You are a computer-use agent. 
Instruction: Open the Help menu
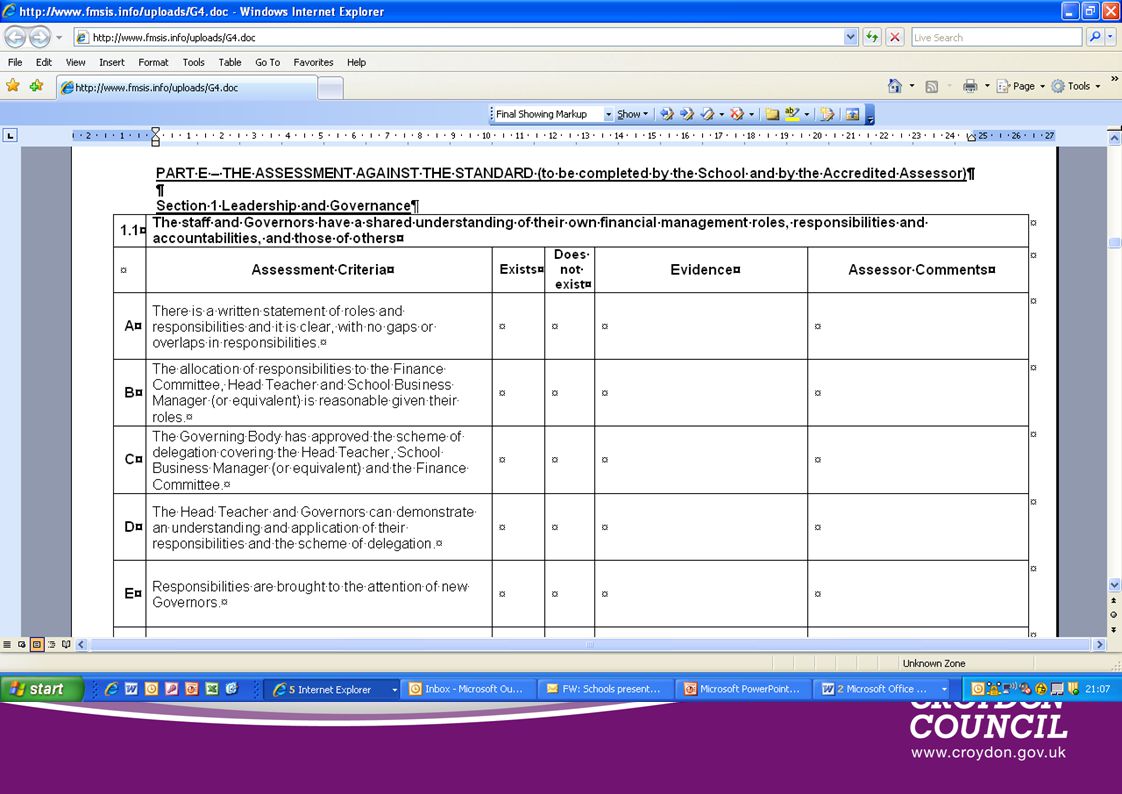pyautogui.click(x=356, y=62)
